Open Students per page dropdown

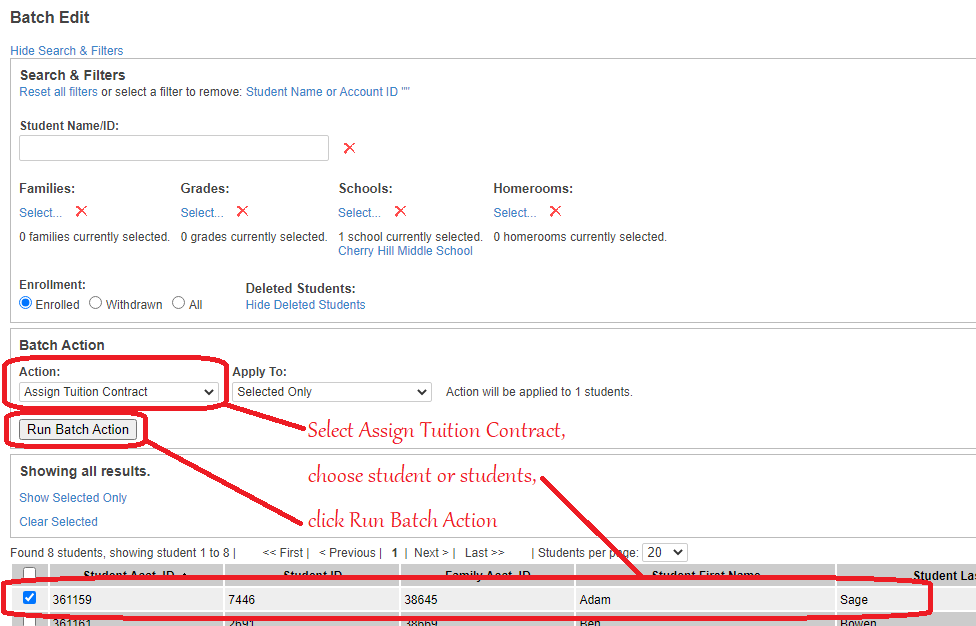click(x=665, y=552)
